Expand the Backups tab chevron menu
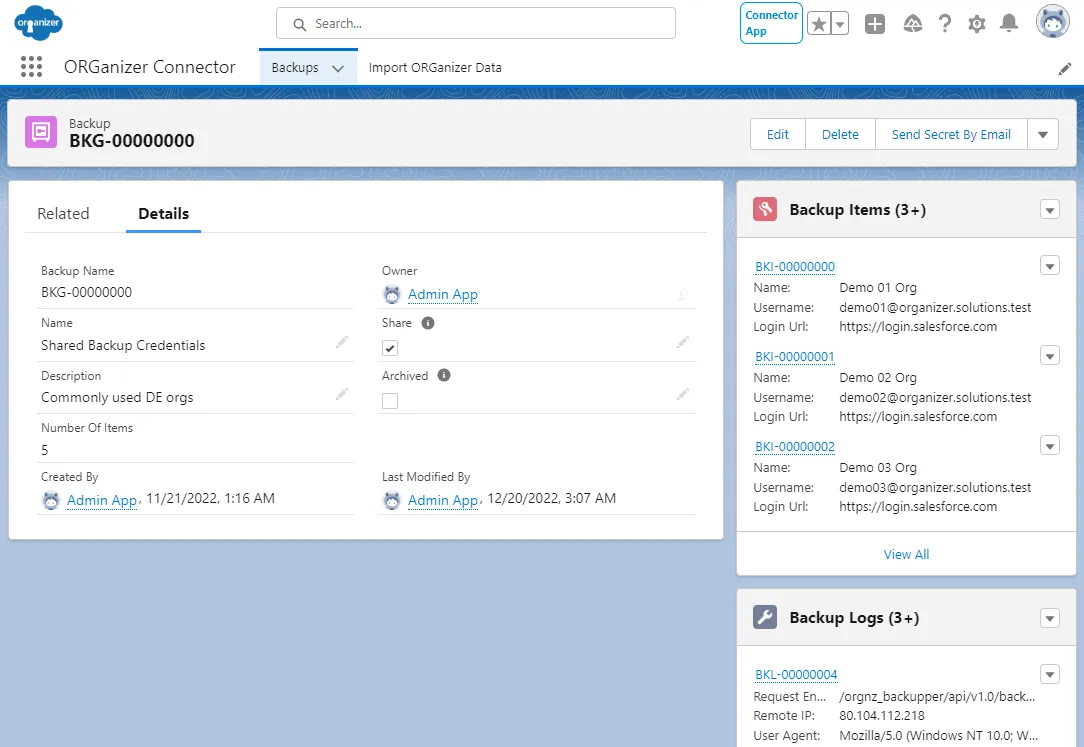The width and height of the screenshot is (1084, 747). tap(338, 68)
